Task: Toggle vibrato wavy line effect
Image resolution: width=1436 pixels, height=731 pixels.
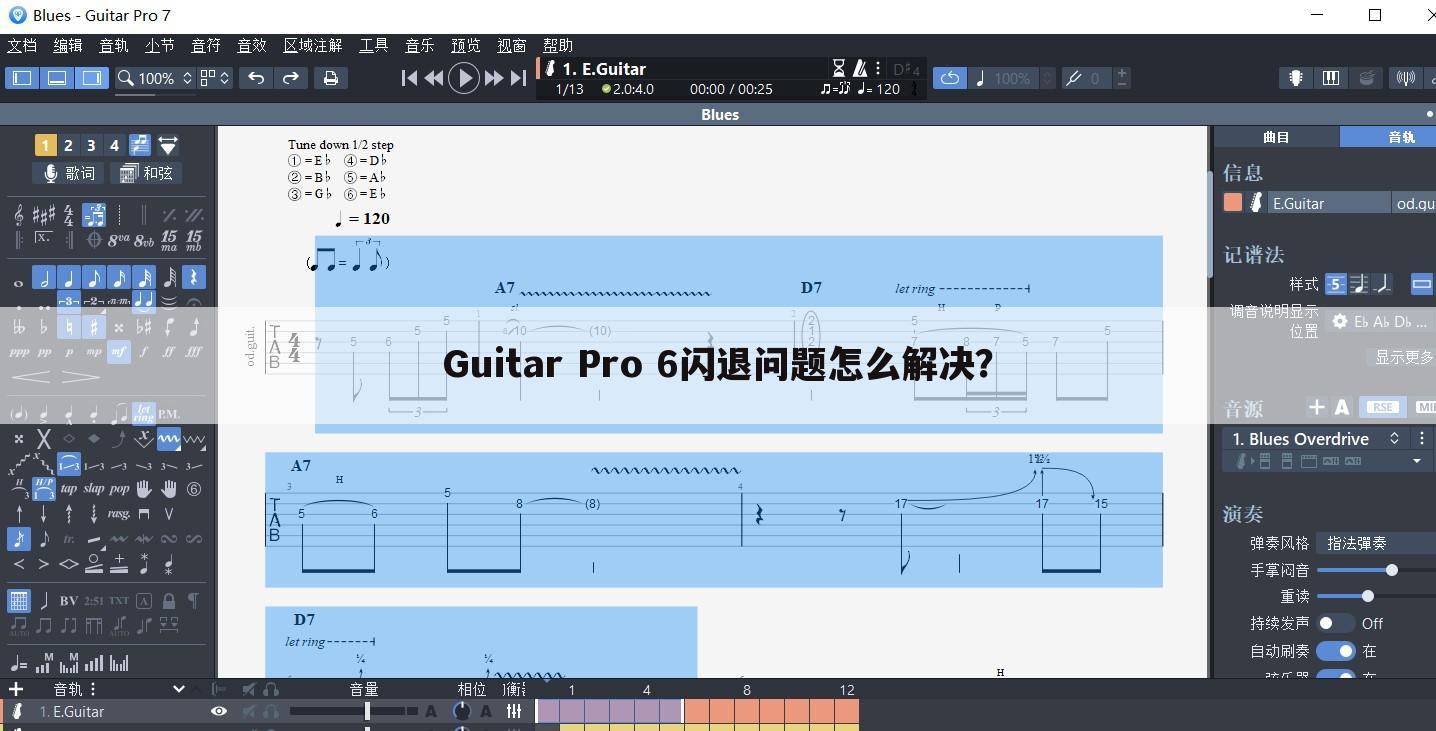Action: tap(169, 439)
